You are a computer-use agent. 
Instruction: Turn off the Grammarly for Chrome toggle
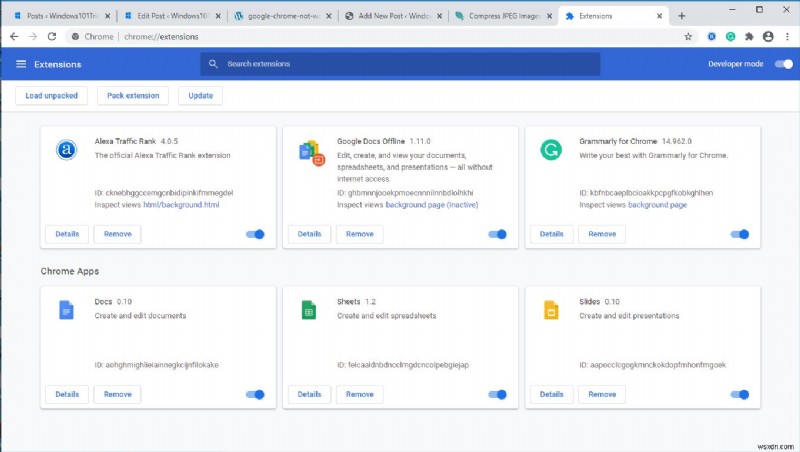click(x=740, y=234)
